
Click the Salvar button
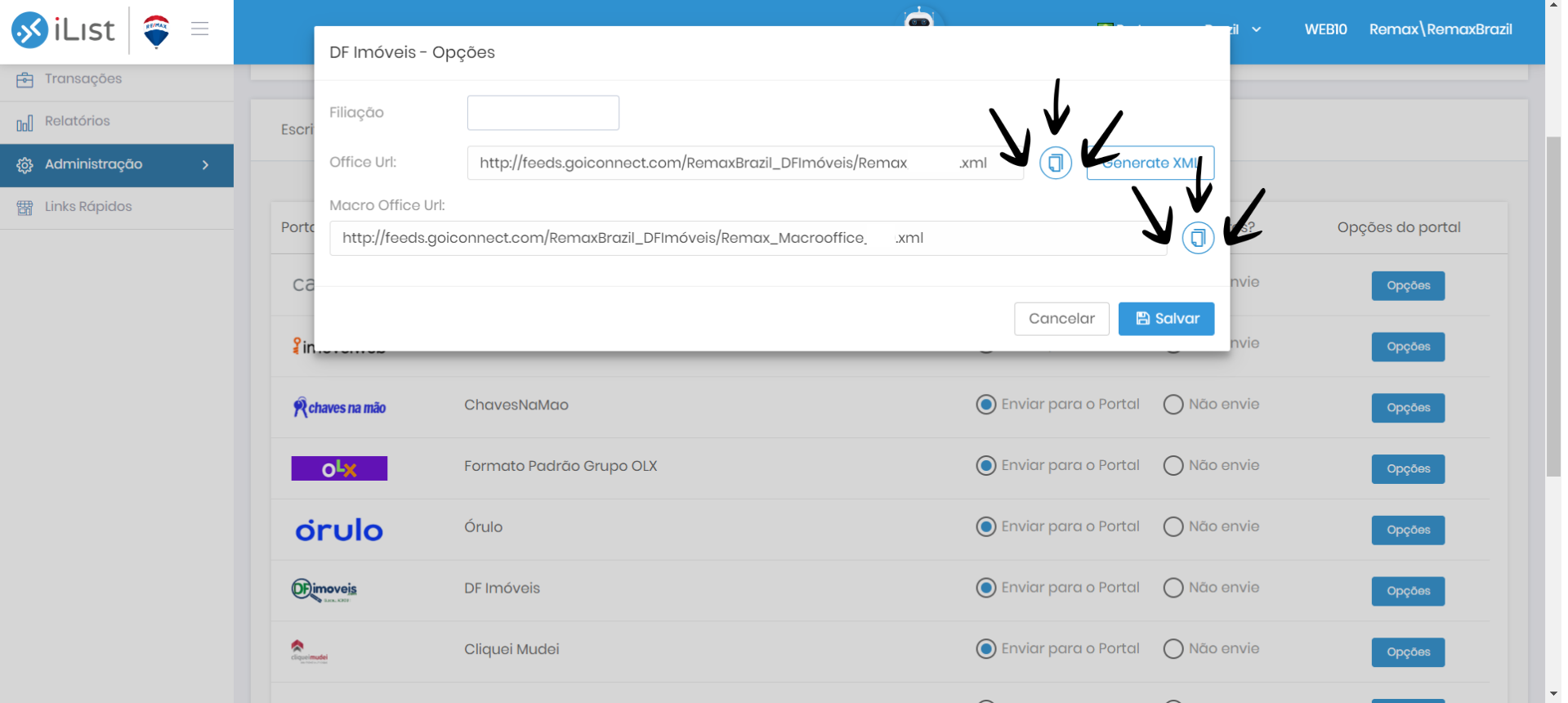(1166, 319)
